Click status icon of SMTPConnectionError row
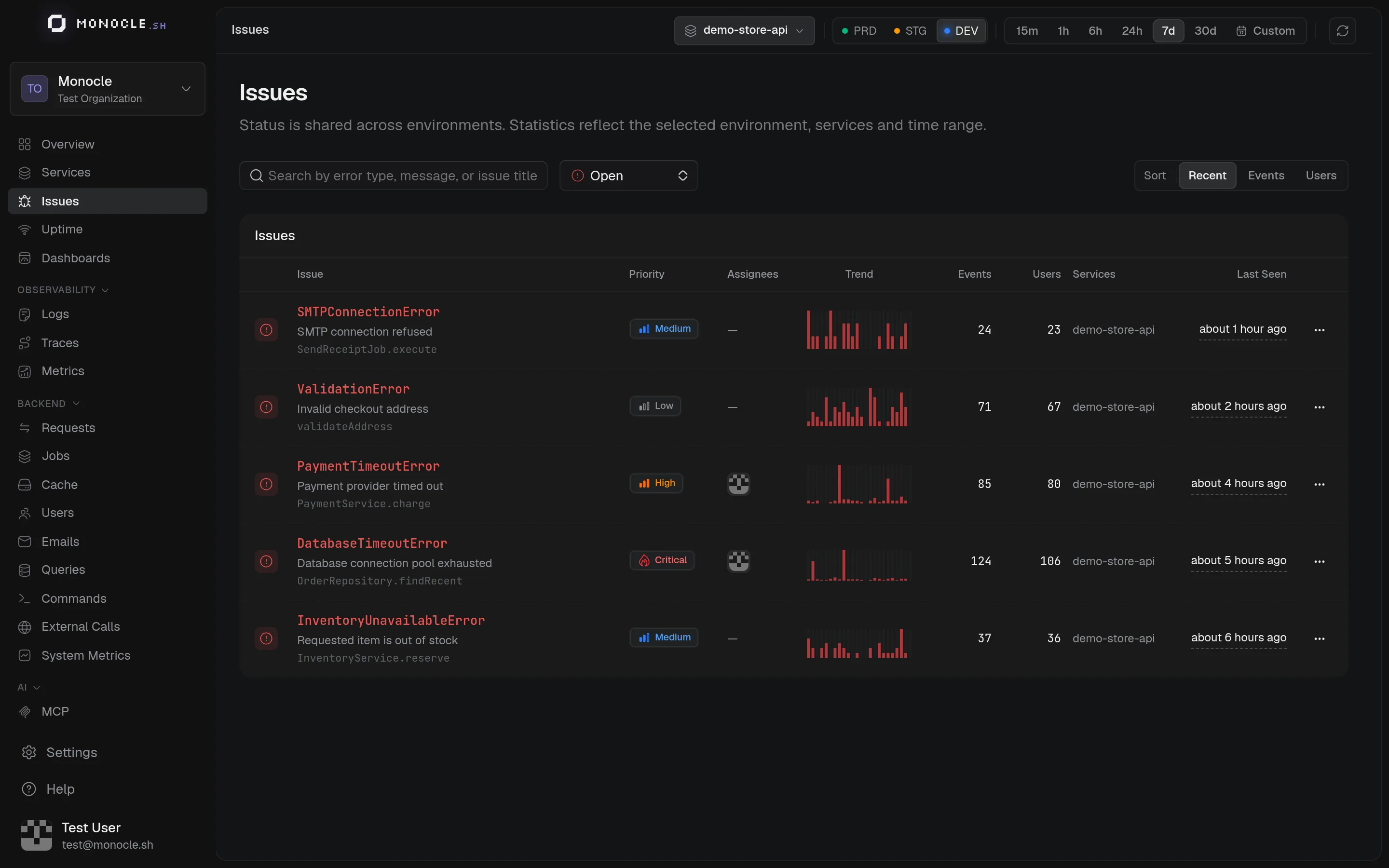This screenshot has height=868, width=1389. 266,329
